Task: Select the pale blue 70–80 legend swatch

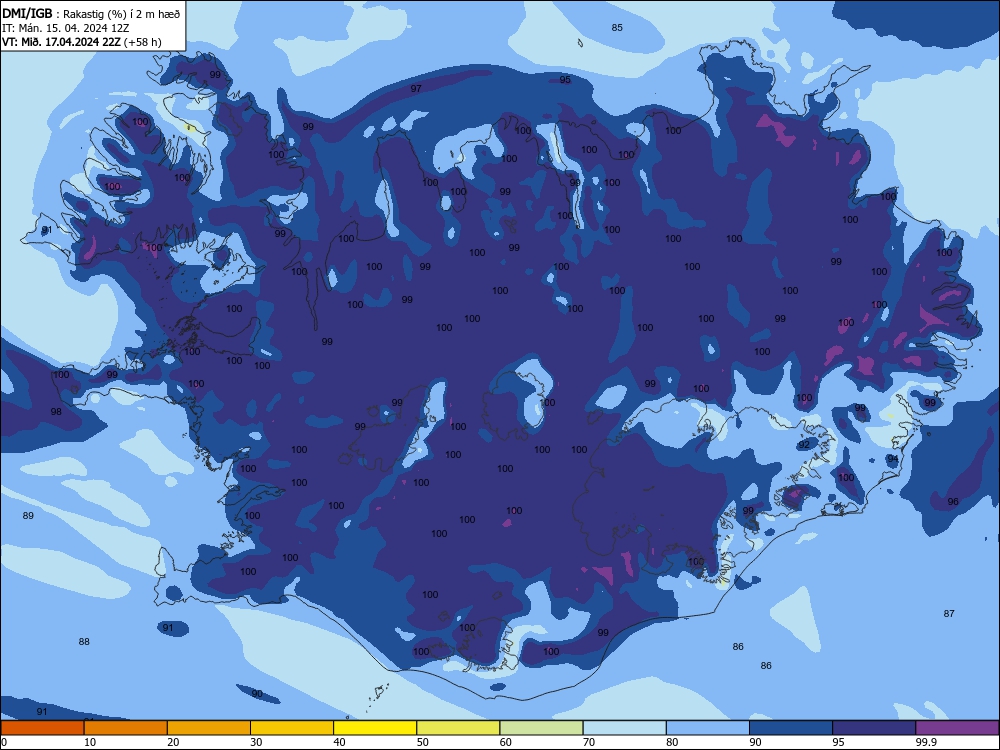Action: 624,728
